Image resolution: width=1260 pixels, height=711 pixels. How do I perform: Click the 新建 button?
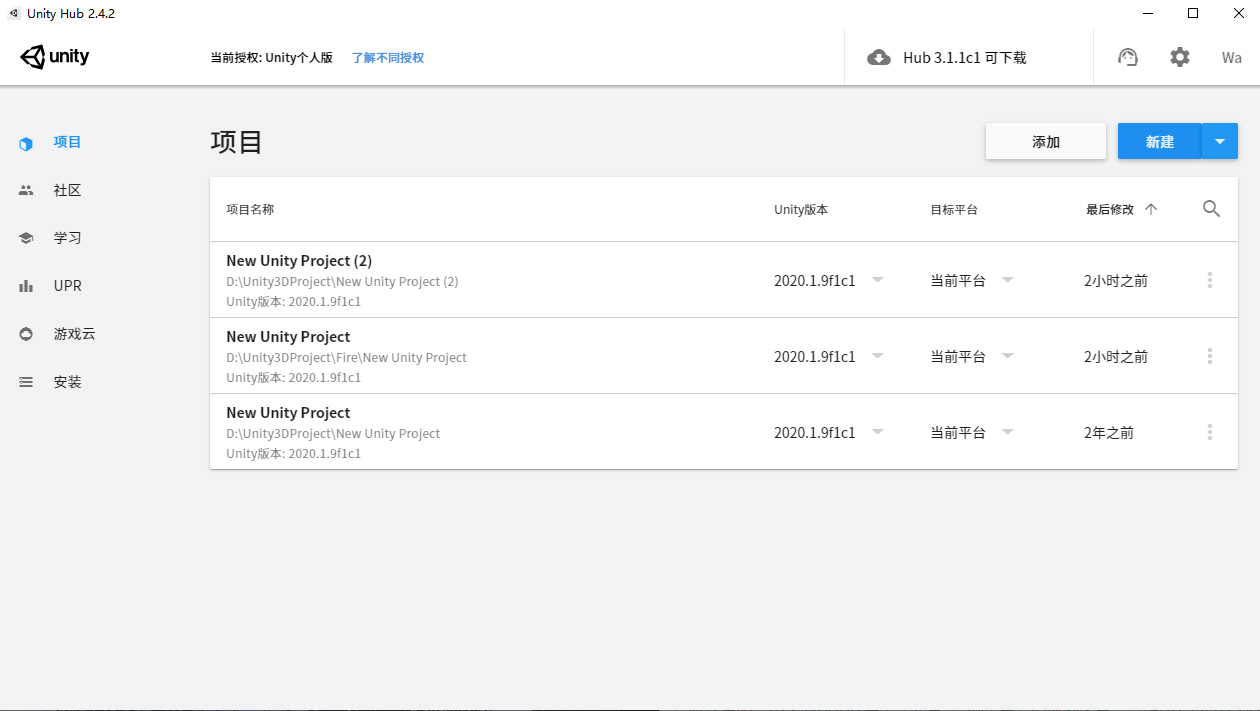pyautogui.click(x=1160, y=142)
